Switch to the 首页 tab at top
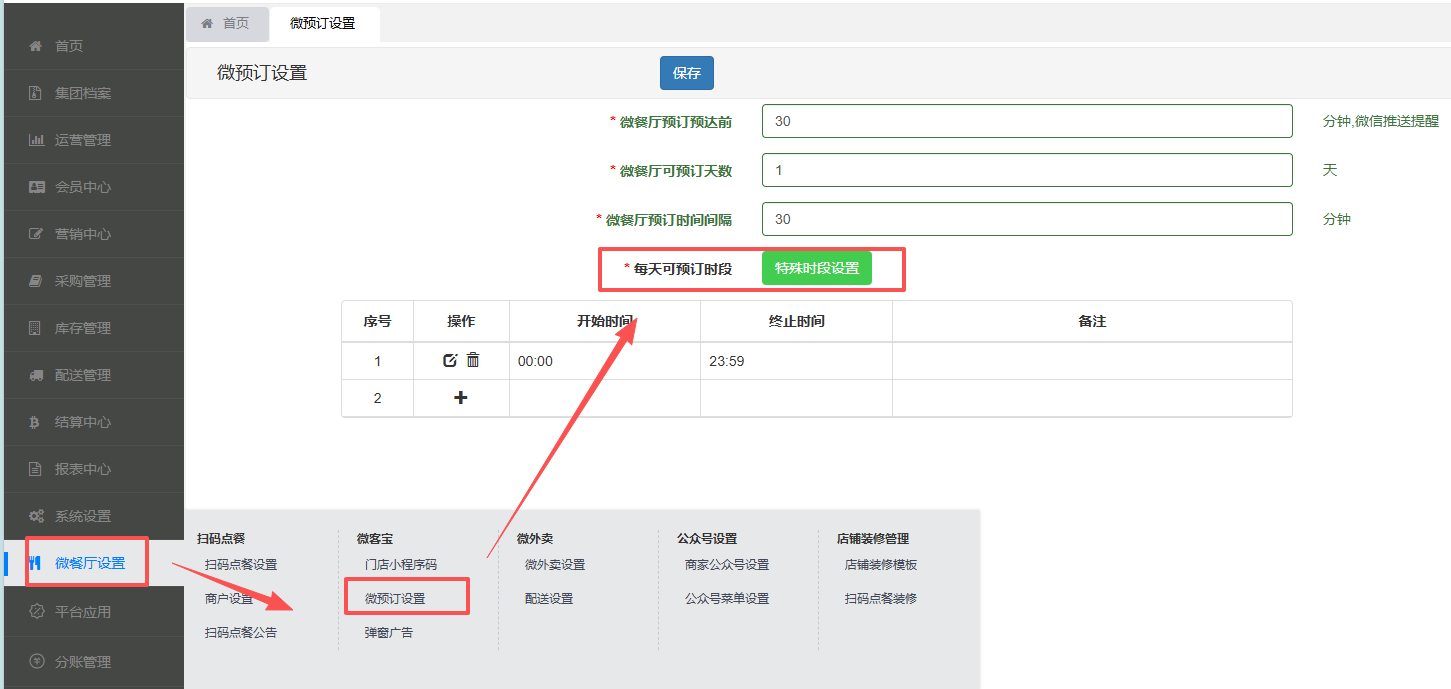Image resolution: width=1451 pixels, height=689 pixels. (226, 23)
